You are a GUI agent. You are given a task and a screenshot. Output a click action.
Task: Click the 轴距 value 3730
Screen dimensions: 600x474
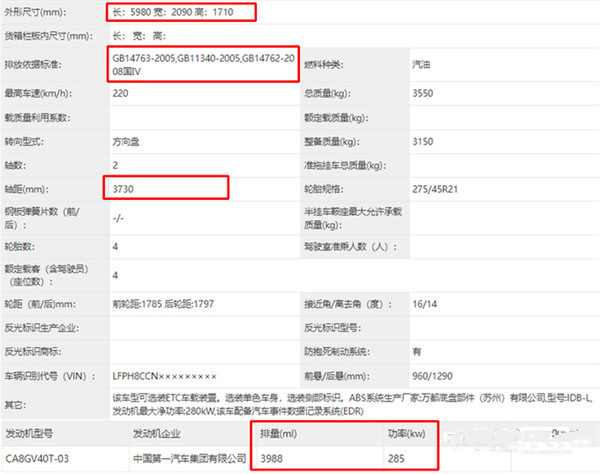(126, 188)
